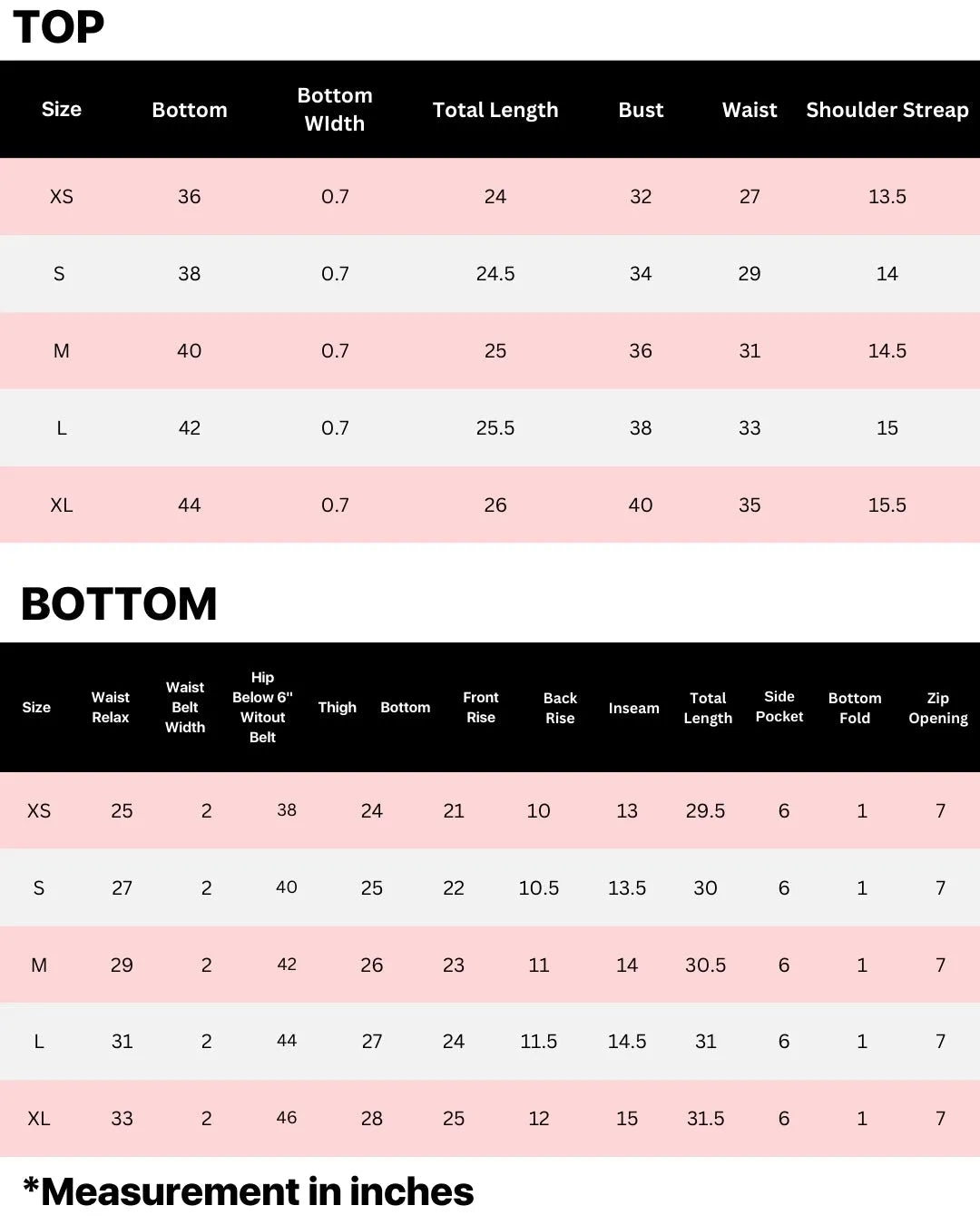Select the Bottom Width column header

pyautogui.click(x=335, y=109)
